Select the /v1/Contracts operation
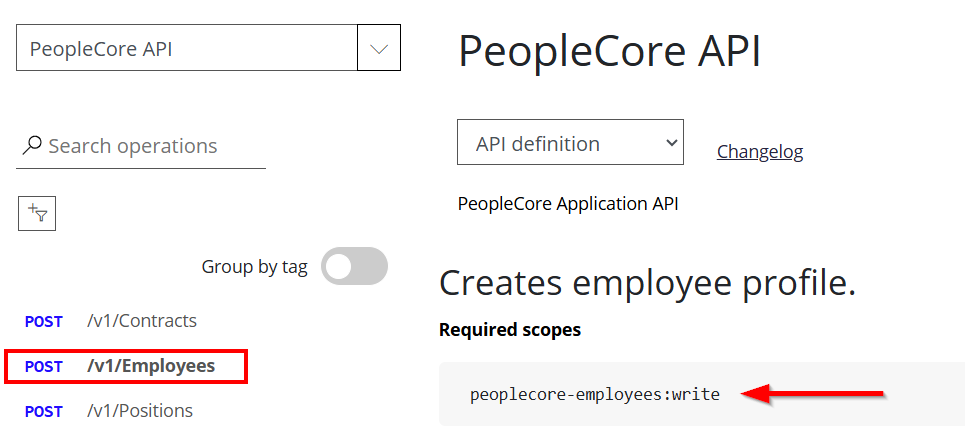 coord(141,322)
